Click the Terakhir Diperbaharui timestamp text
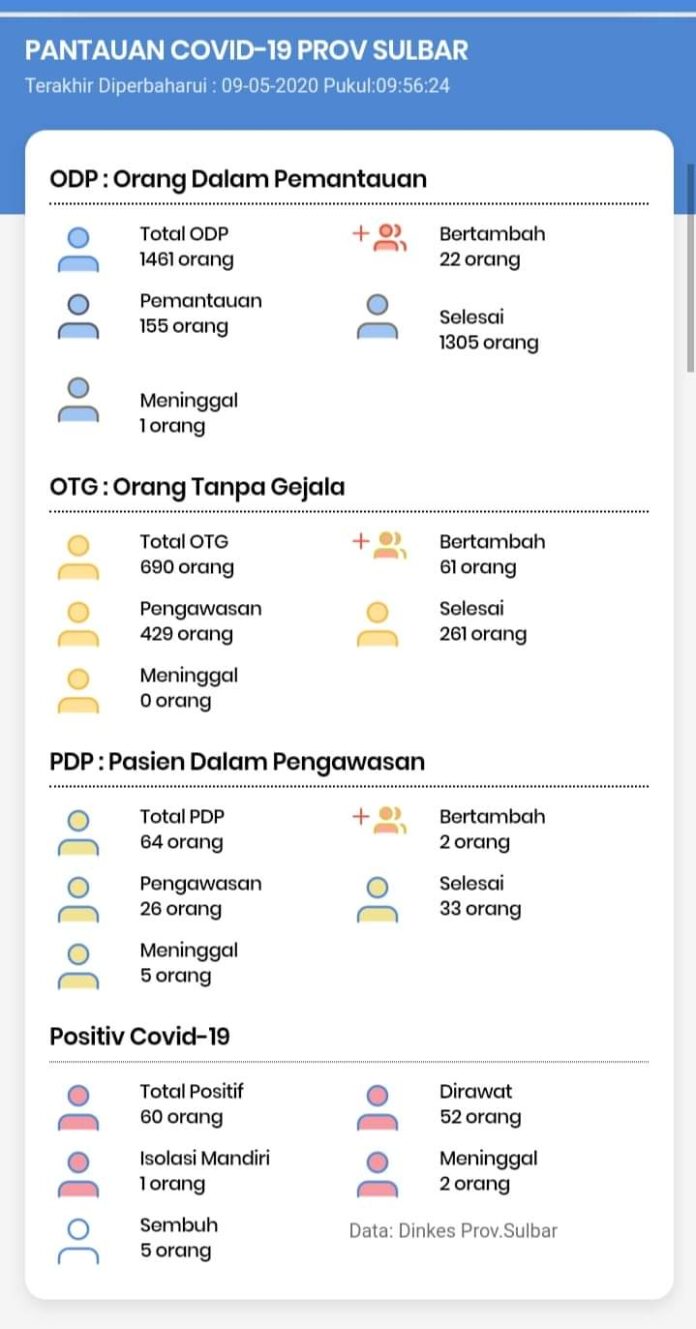Image resolution: width=696 pixels, height=1329 pixels. (x=237, y=86)
